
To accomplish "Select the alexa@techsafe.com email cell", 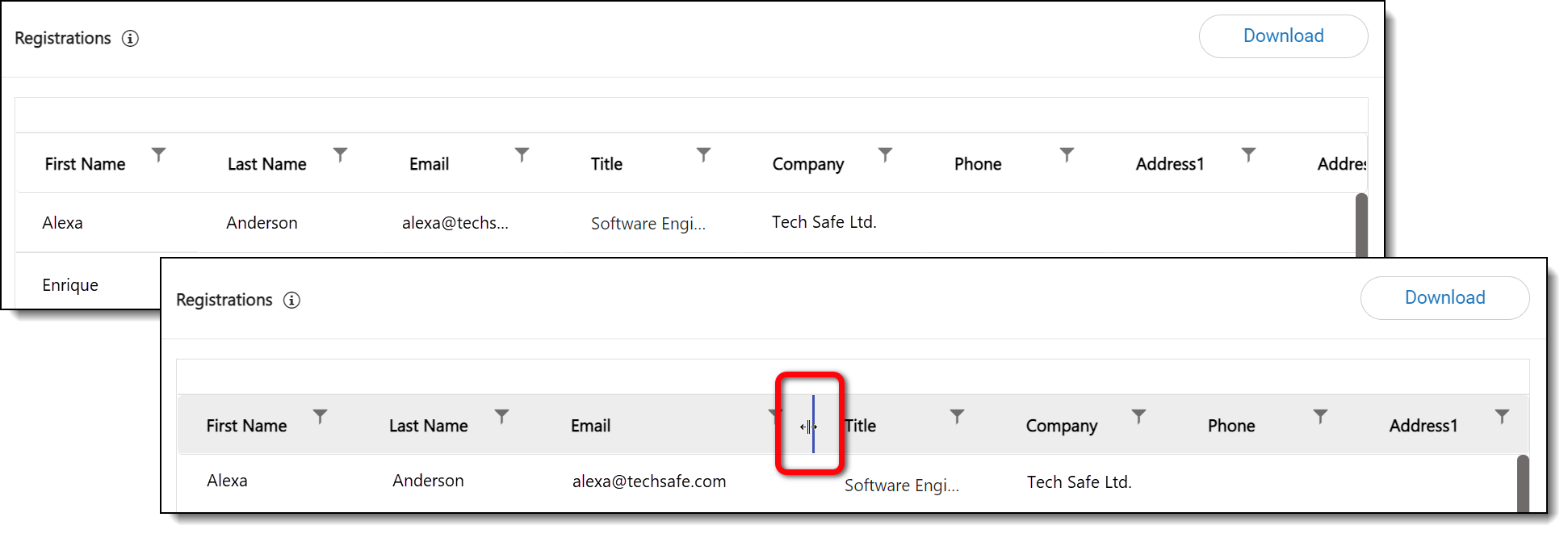I will tap(649, 481).
